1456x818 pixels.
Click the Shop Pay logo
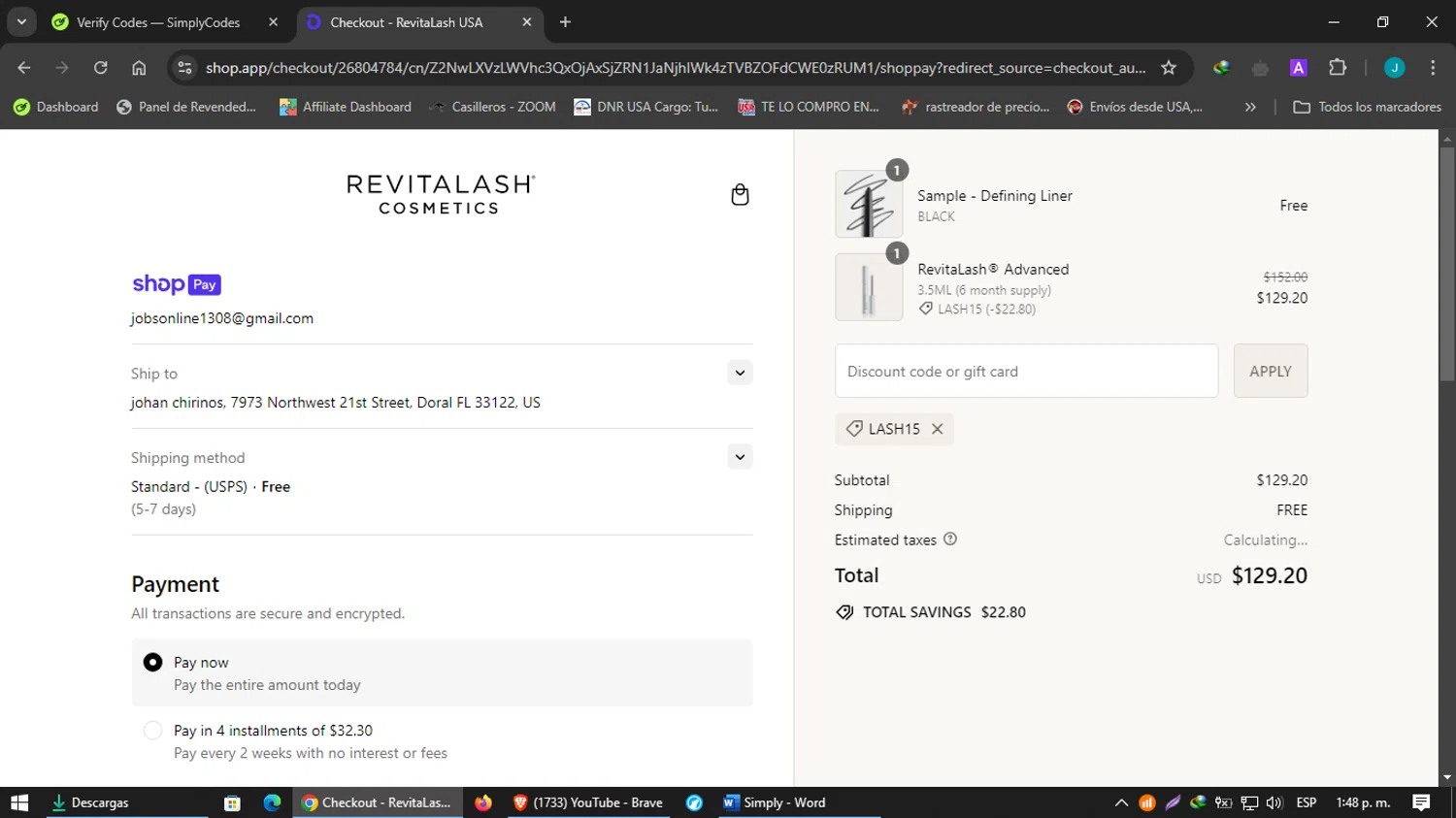click(177, 284)
